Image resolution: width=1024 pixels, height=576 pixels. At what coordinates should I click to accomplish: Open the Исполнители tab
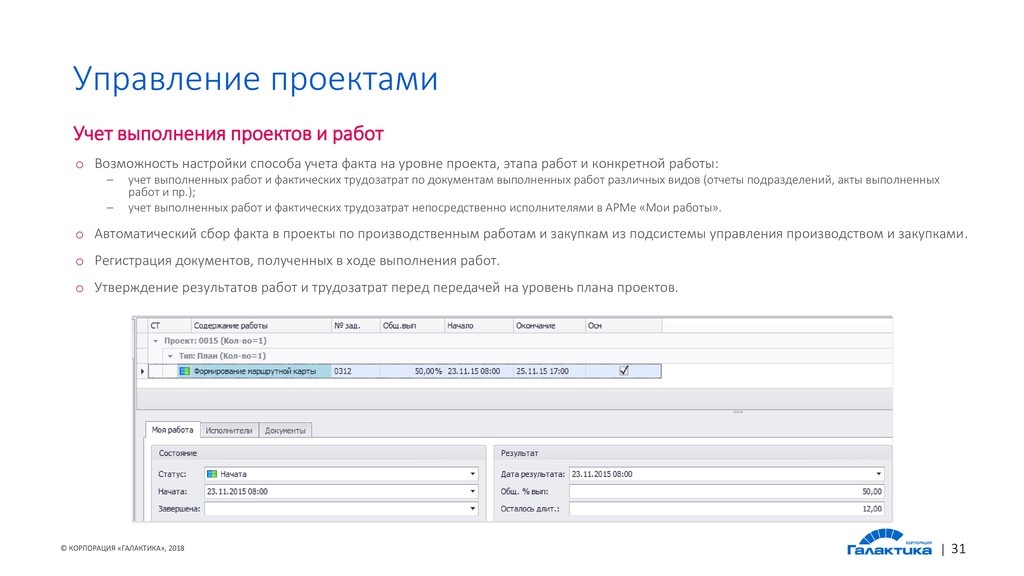pos(229,430)
